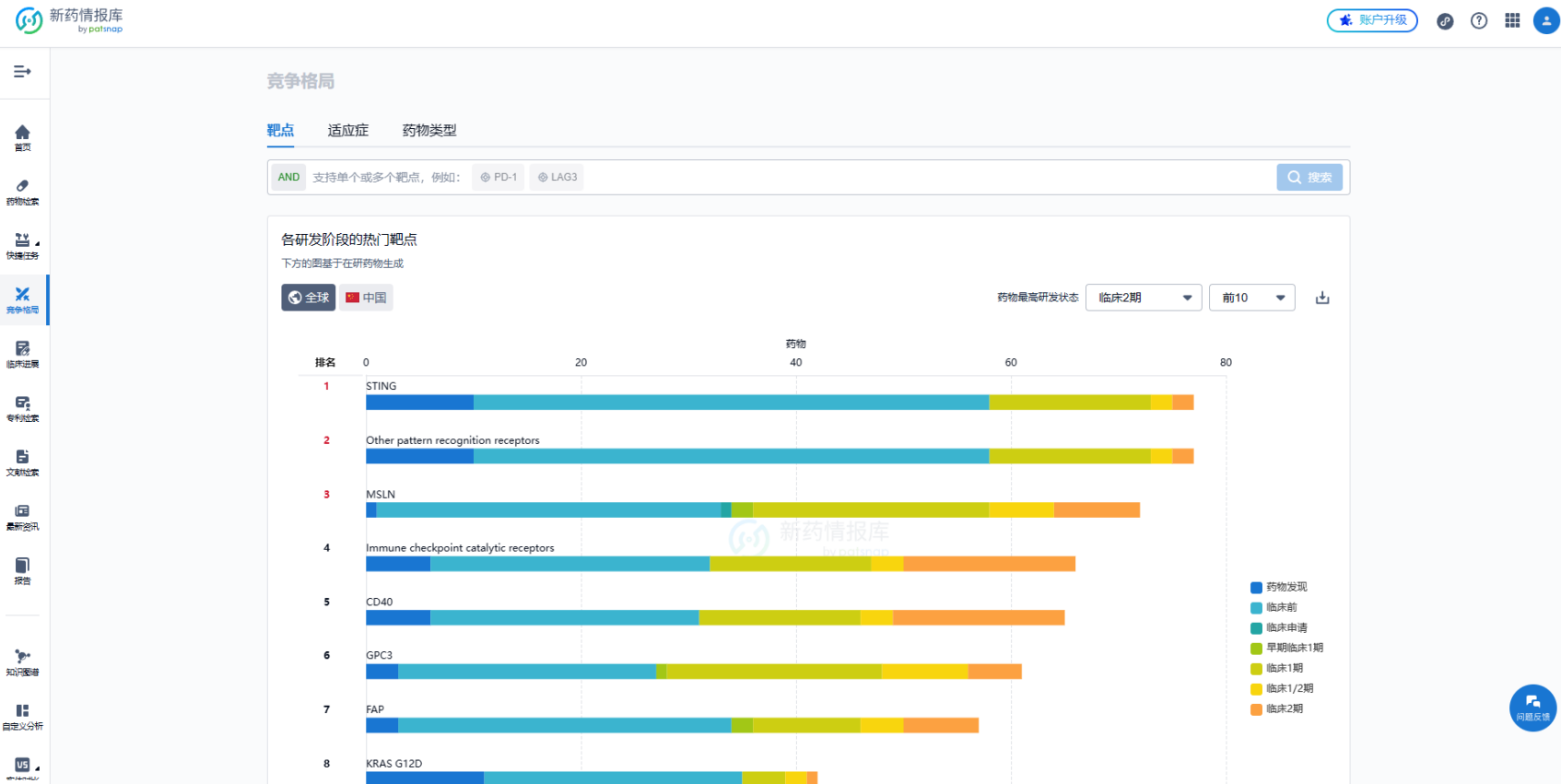
Task: Open 药物检索 drug search in sidebar
Action: point(23,192)
